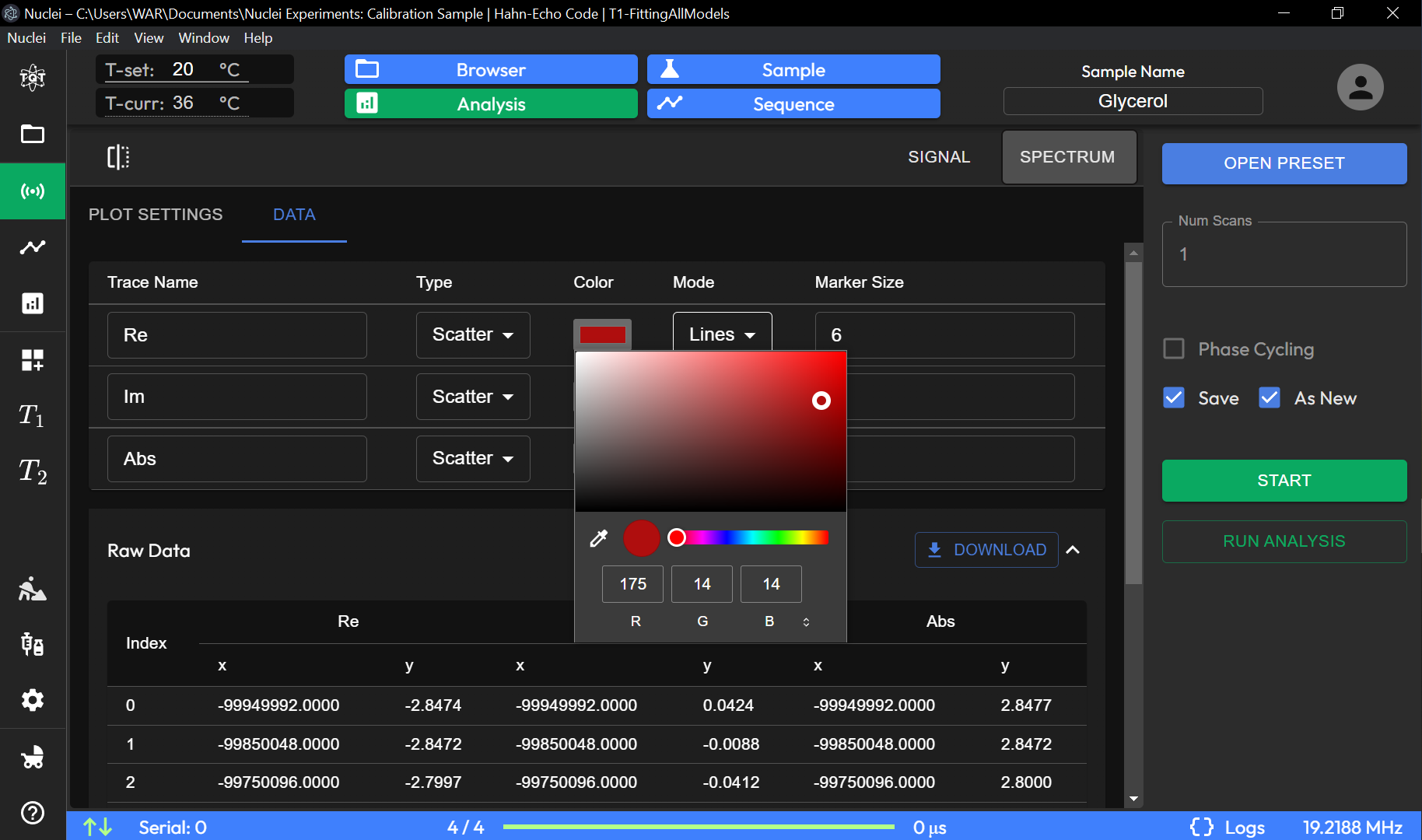Click the Logs link in status bar
Screen dimensions: 1422x840
coord(1245,827)
